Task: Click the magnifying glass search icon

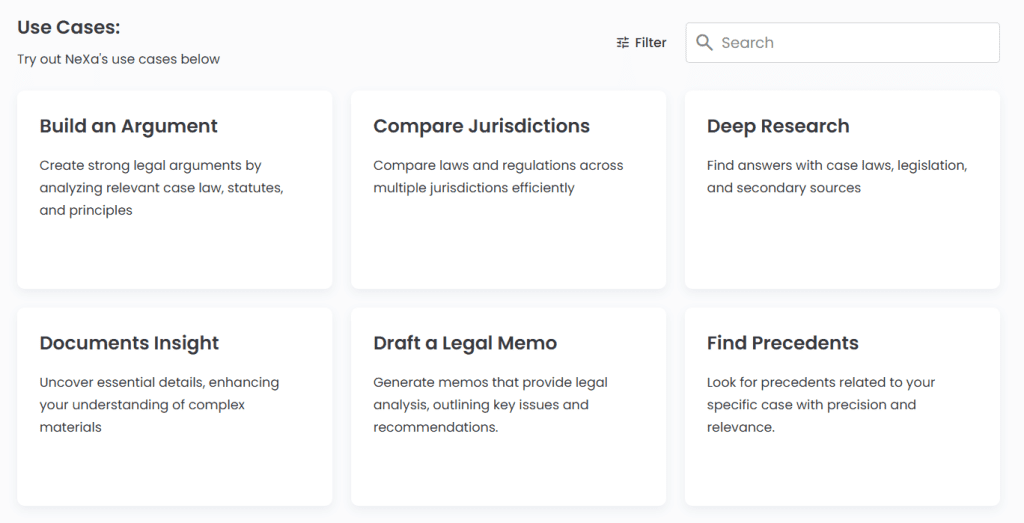Action: (704, 42)
